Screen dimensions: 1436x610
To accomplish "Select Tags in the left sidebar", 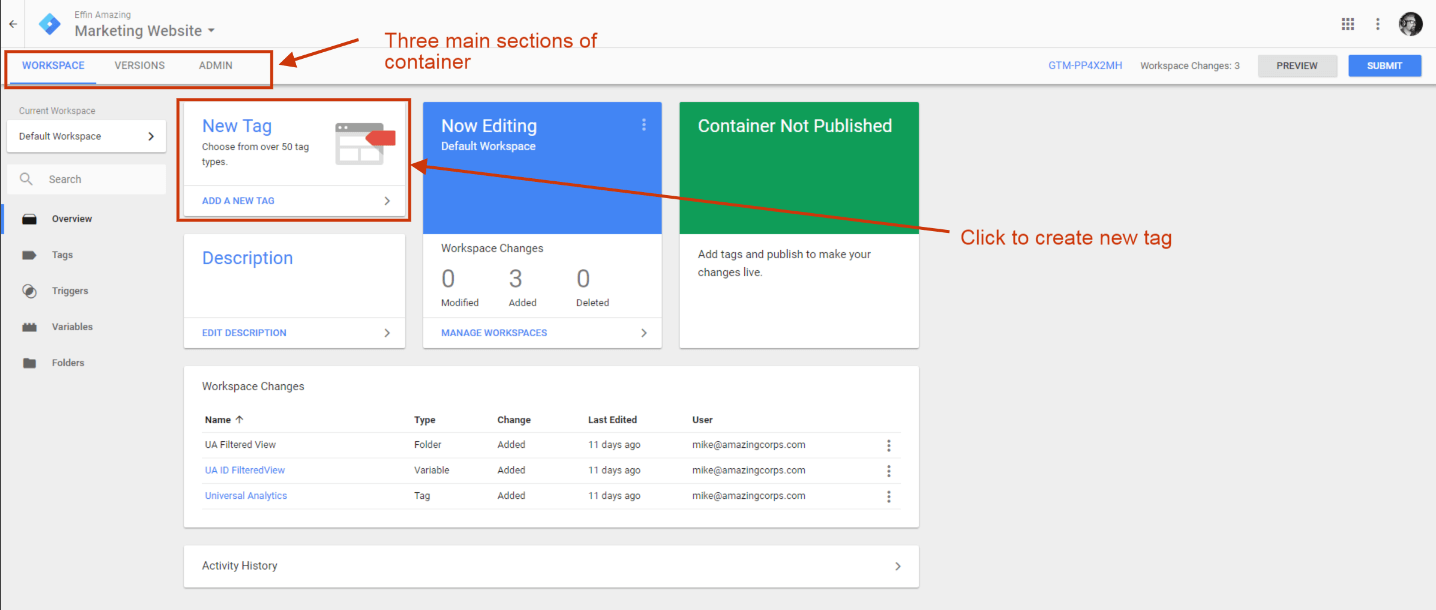I will tap(60, 254).
